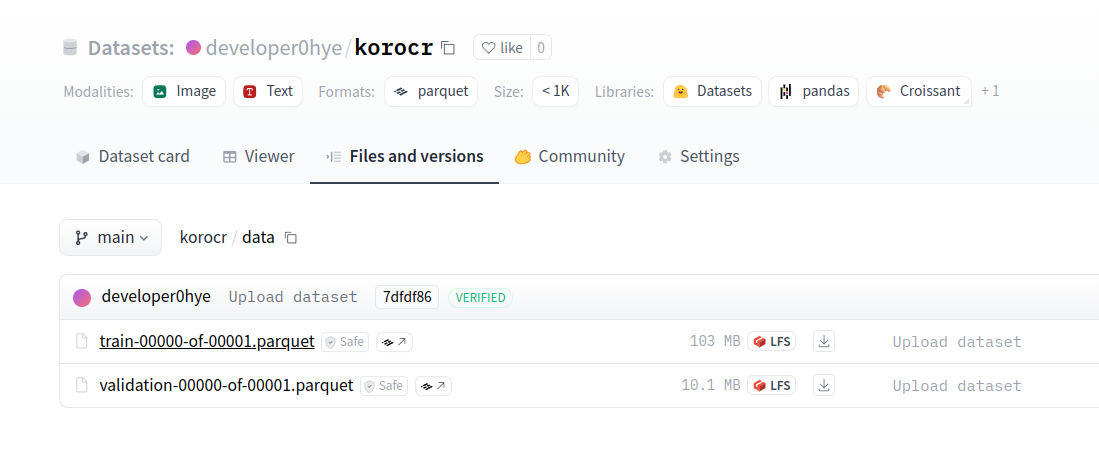
Task: Open the Dataset card tab
Action: click(132, 156)
